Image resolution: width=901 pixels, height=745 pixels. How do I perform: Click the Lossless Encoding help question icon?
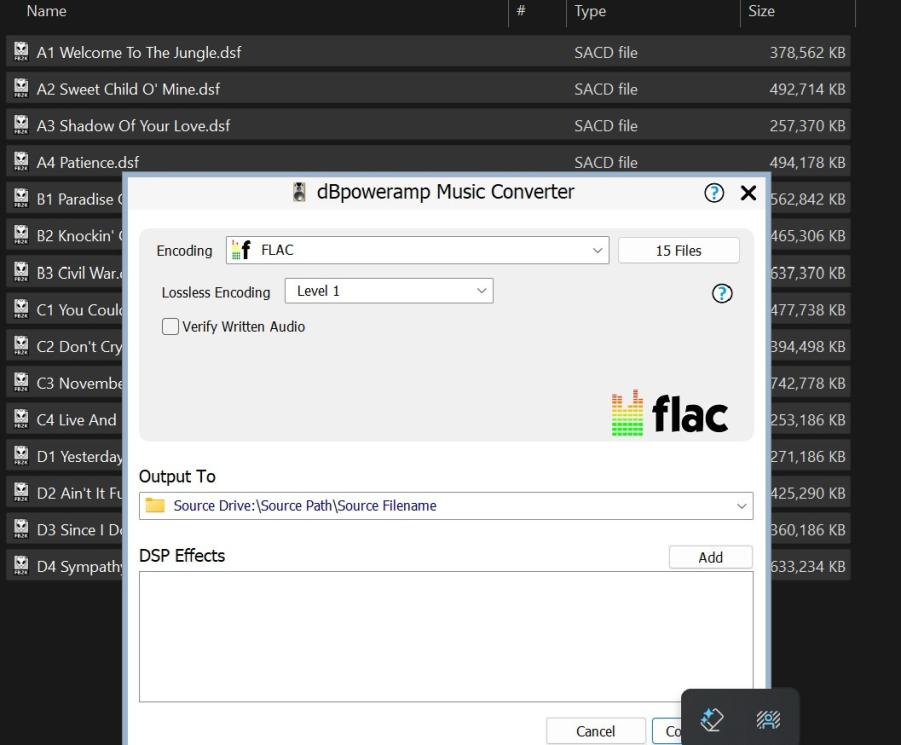tap(721, 293)
